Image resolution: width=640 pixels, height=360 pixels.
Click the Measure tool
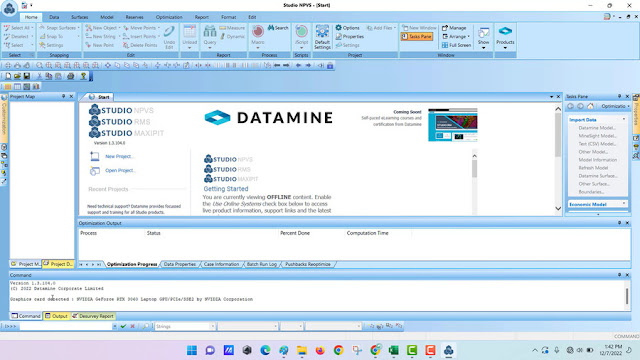pyautogui.click(x=232, y=28)
